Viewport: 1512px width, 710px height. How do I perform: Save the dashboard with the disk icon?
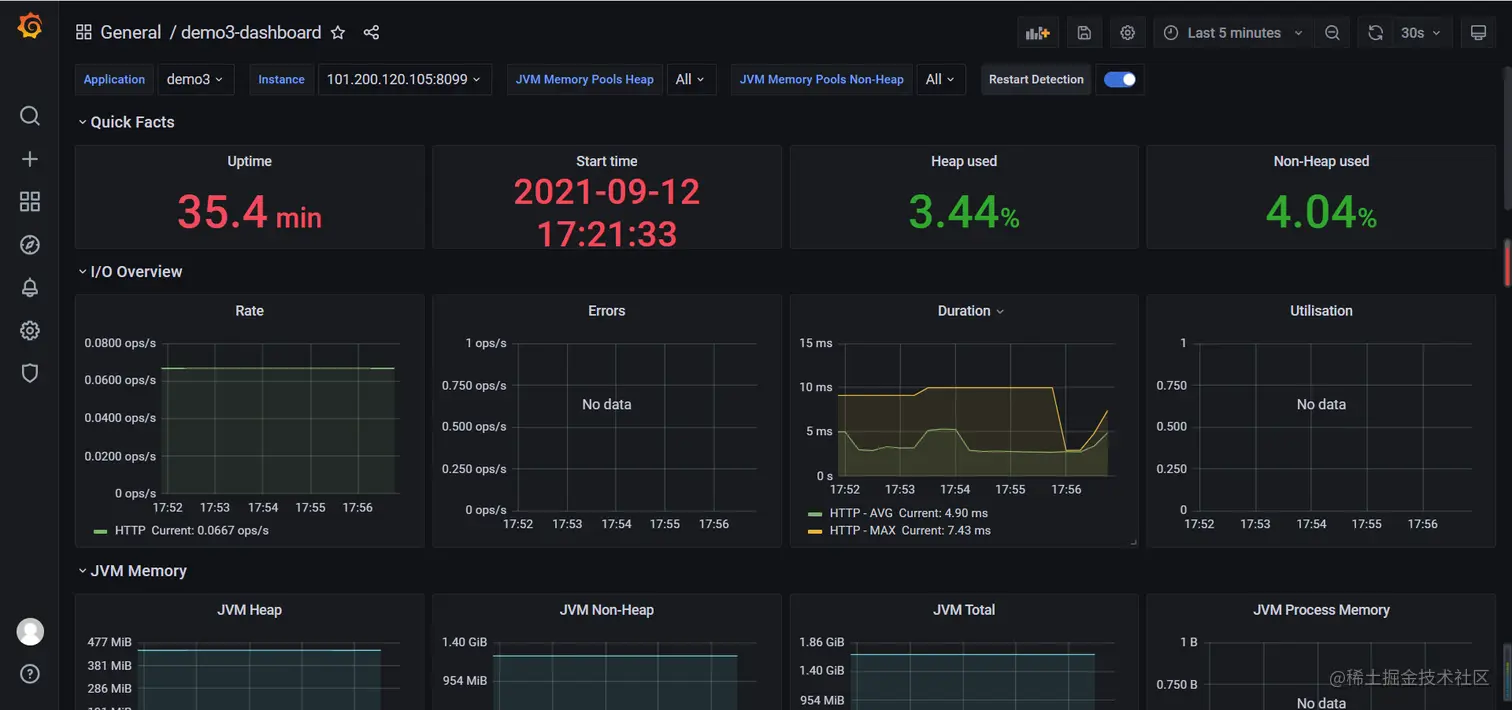coord(1084,33)
